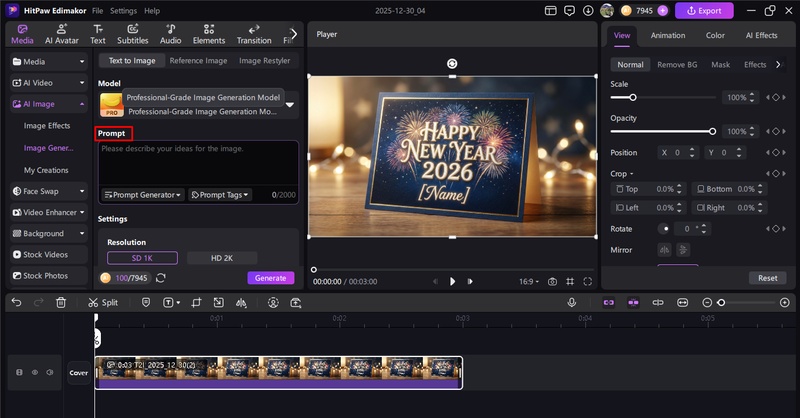Viewport: 800px width, 418px height.
Task: Expand the AI Video section
Action: tap(82, 83)
